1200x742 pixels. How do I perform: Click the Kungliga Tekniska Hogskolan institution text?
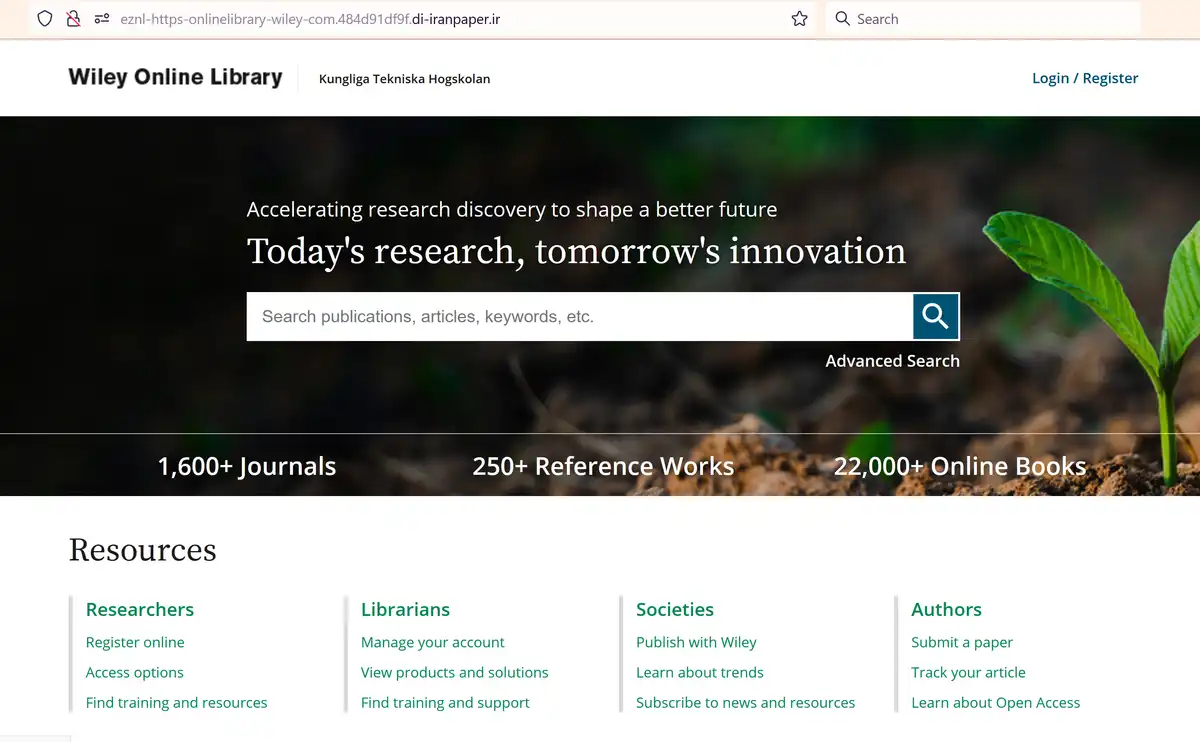pos(404,79)
